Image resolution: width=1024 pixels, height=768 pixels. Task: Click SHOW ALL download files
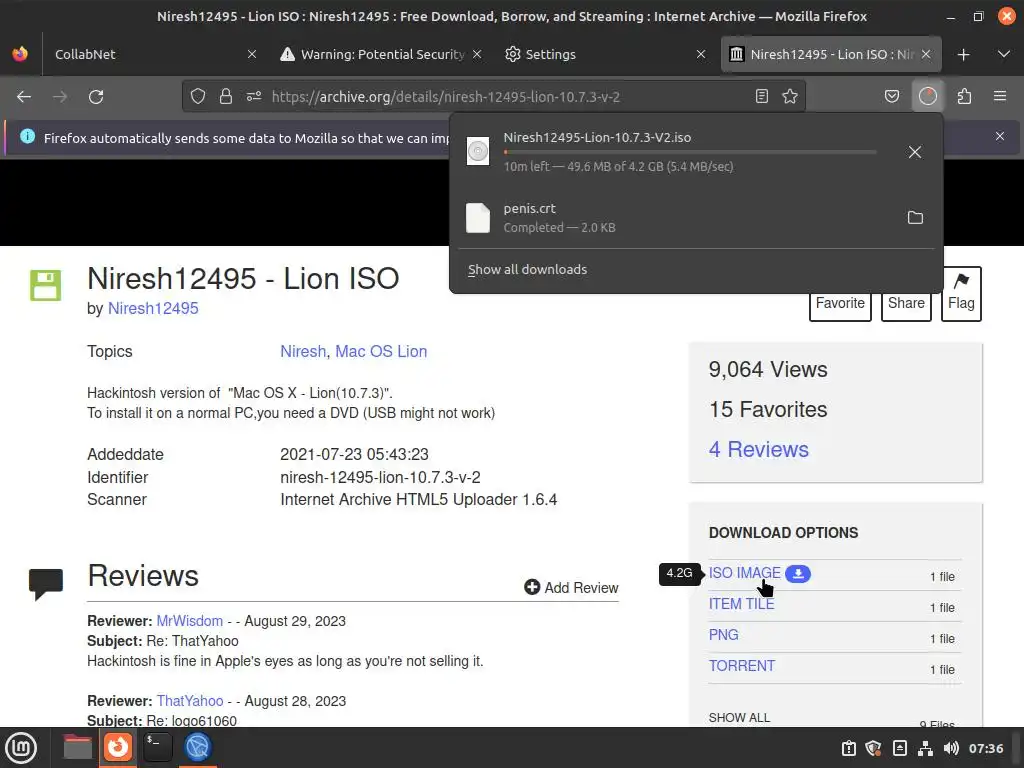739,718
